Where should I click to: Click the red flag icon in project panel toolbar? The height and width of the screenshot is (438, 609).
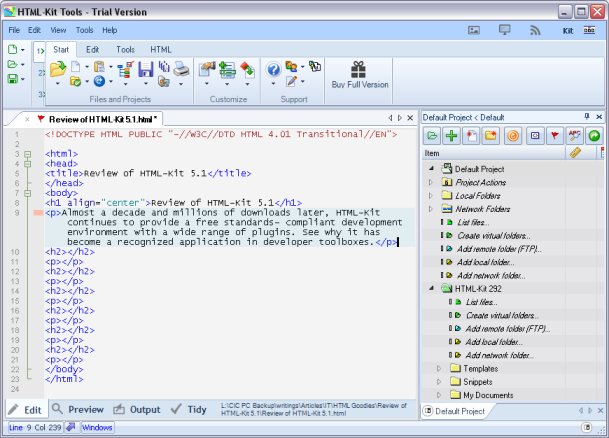[x=555, y=136]
